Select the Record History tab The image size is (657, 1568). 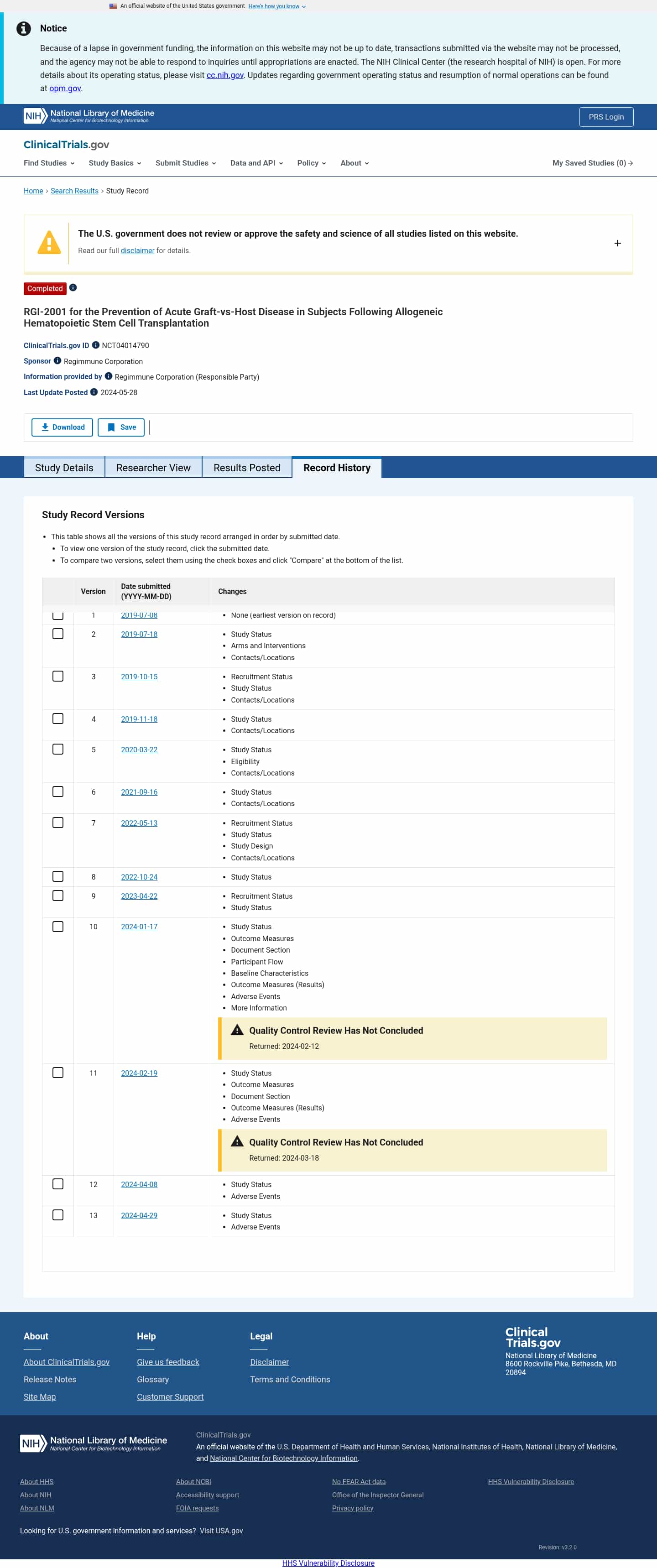[337, 468]
